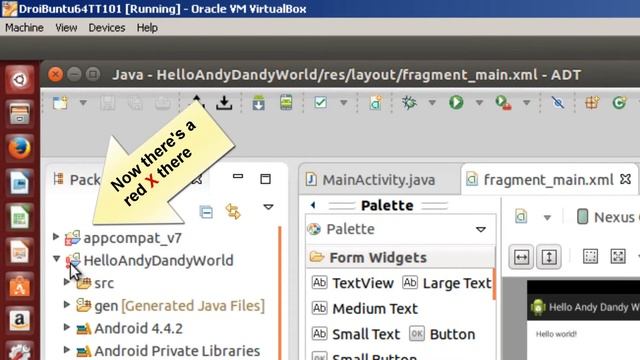Screen dimensions: 640x360
Task: Select the appcompat_v7 project
Action: click(x=132, y=238)
